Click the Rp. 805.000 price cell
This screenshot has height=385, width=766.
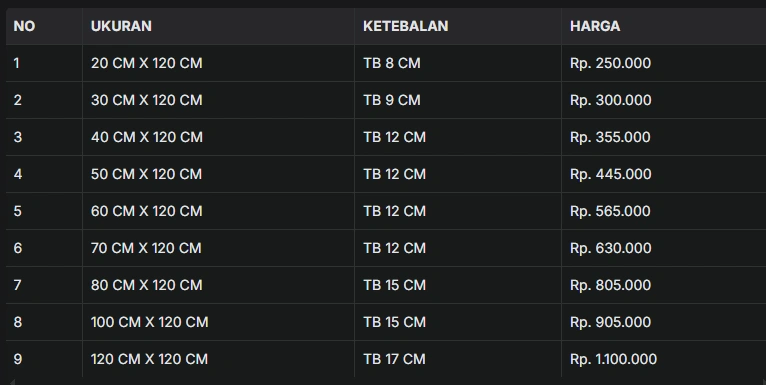[664, 285]
